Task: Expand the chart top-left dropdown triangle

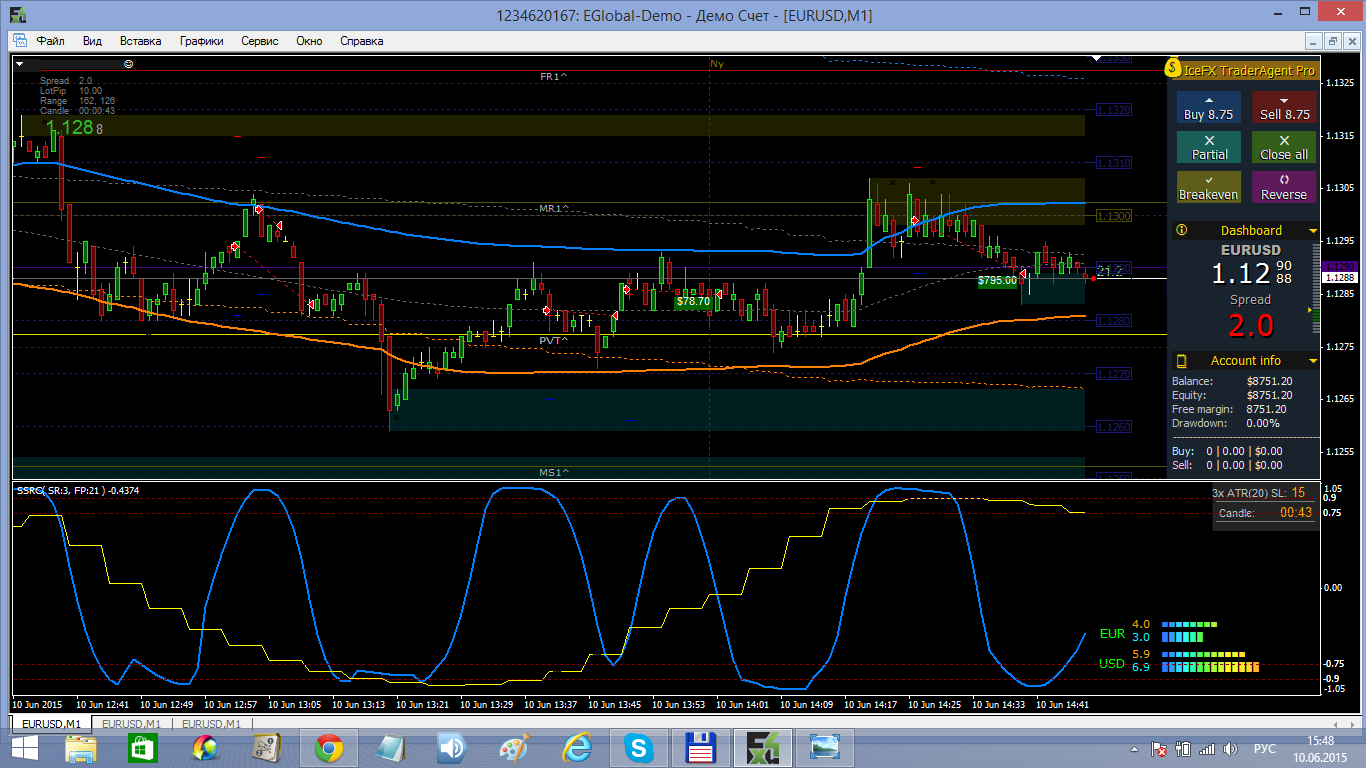Action: pos(20,64)
